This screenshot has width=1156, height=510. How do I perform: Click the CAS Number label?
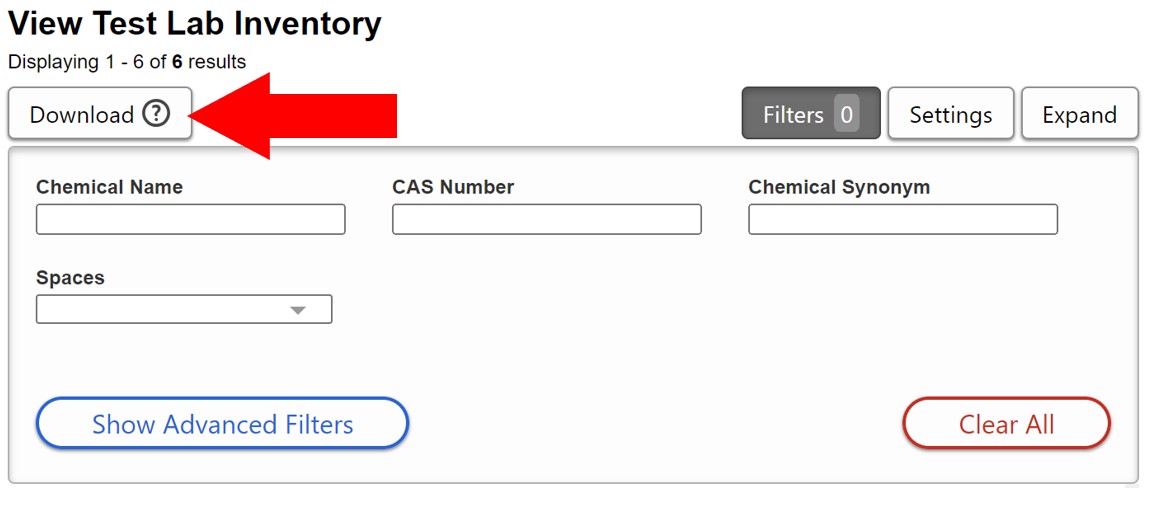tap(453, 187)
